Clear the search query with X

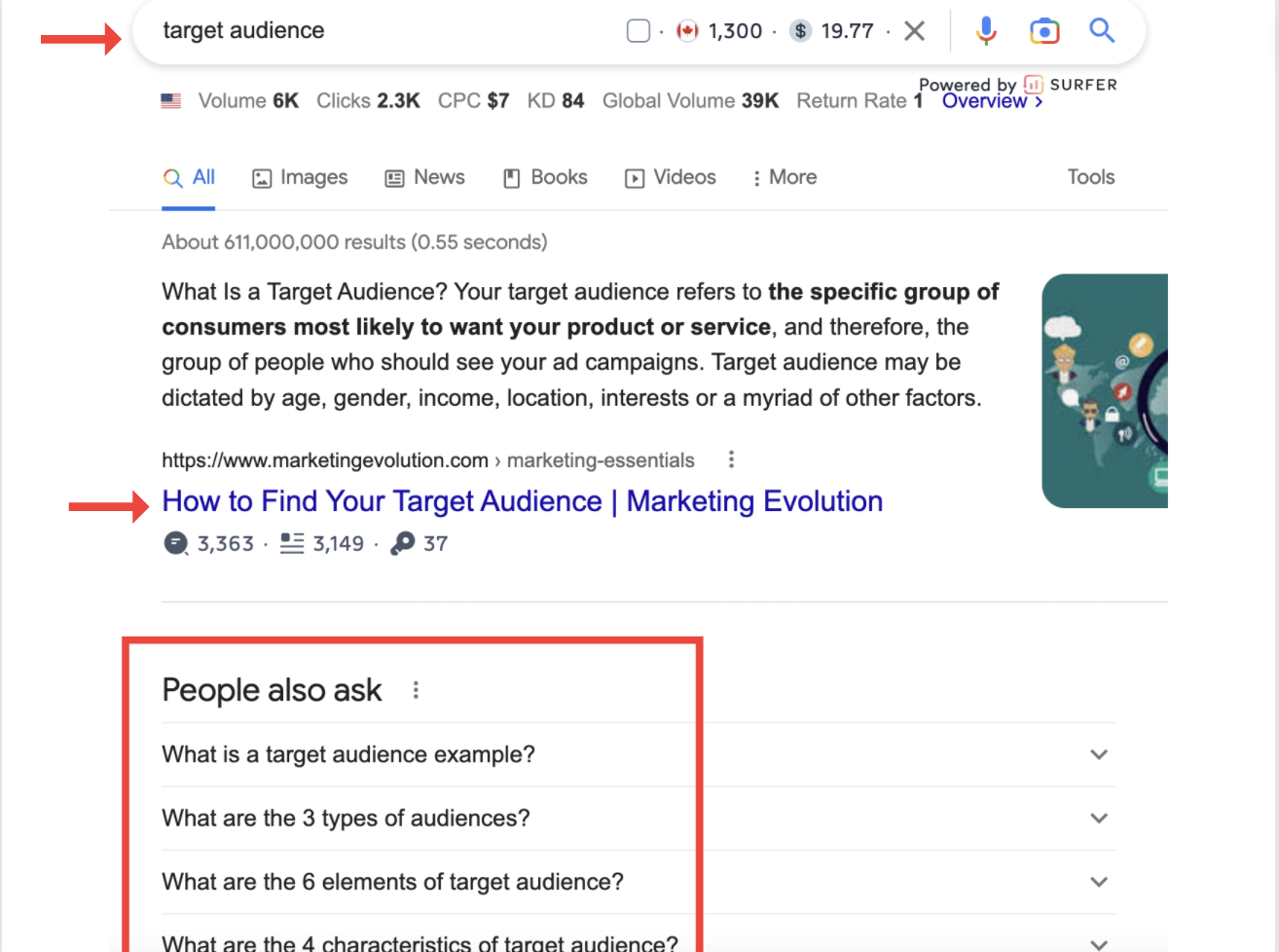(914, 31)
